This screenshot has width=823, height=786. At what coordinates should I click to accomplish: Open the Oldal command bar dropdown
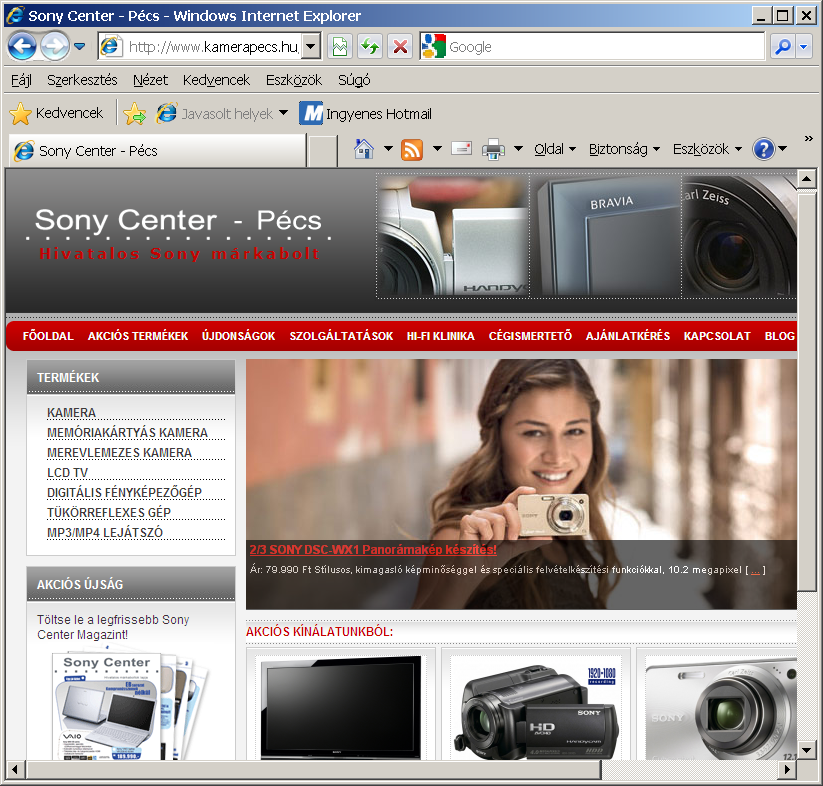coord(555,150)
